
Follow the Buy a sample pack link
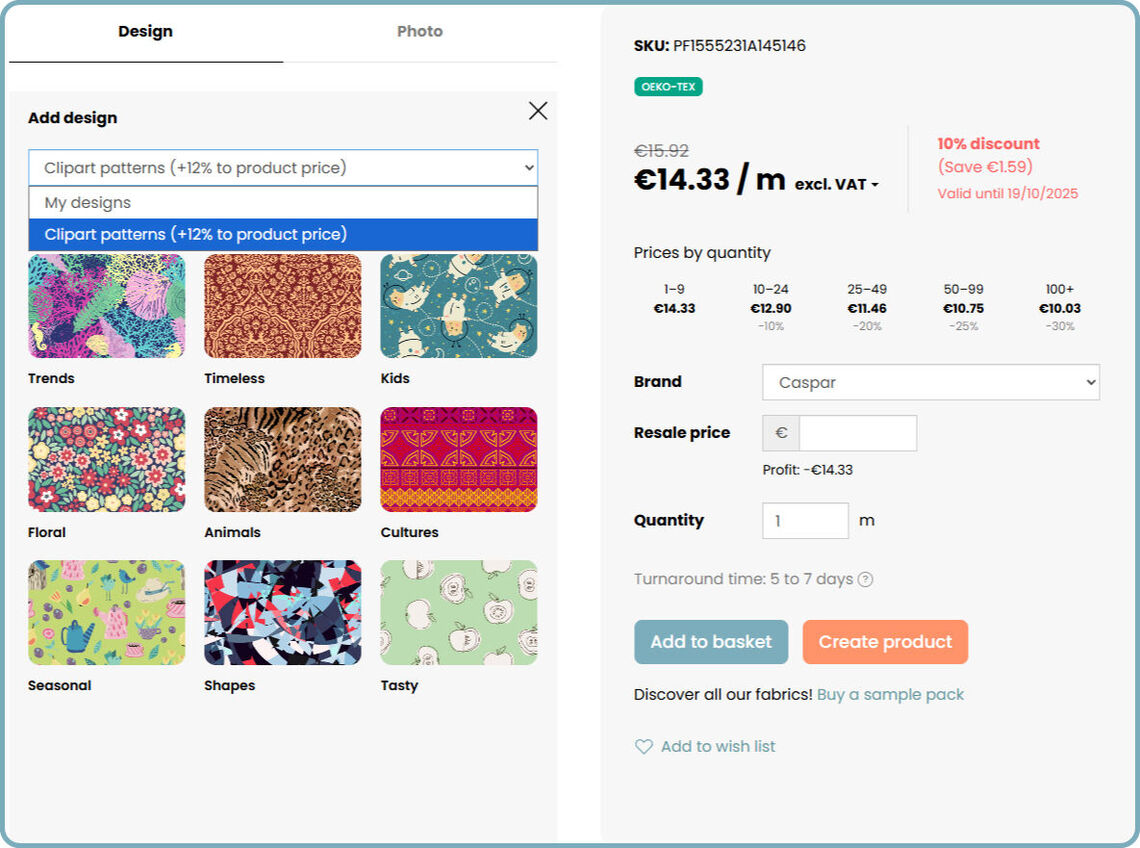tap(890, 694)
